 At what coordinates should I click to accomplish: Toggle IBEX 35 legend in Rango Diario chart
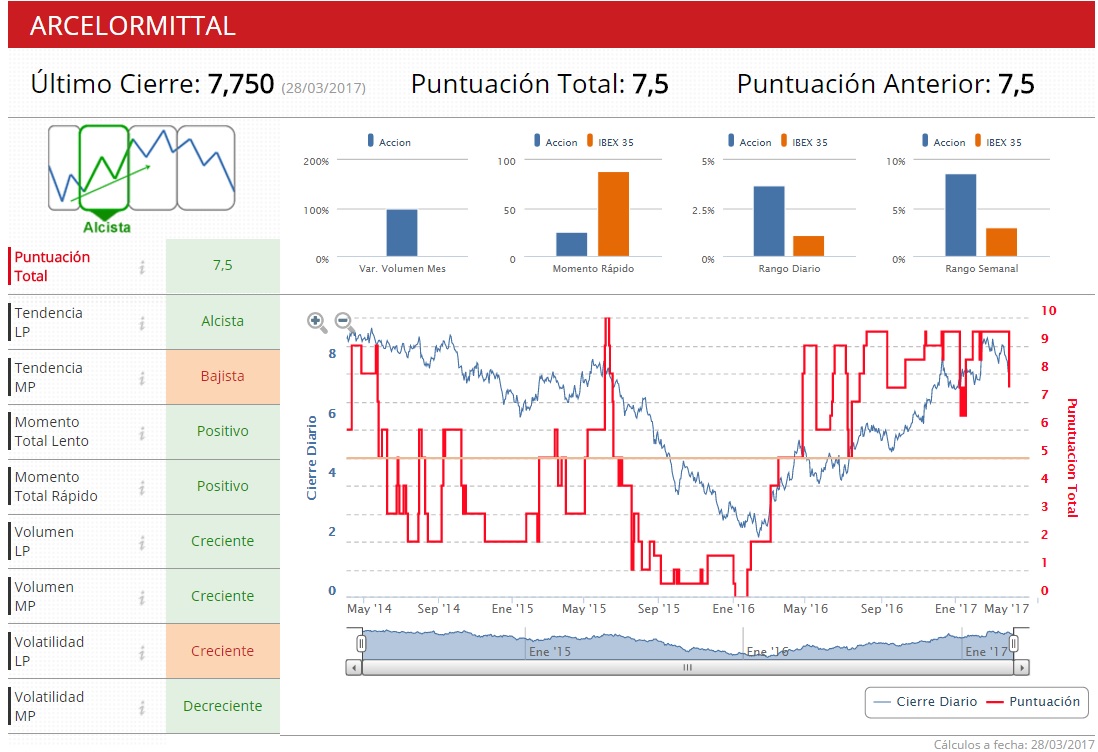click(x=804, y=141)
